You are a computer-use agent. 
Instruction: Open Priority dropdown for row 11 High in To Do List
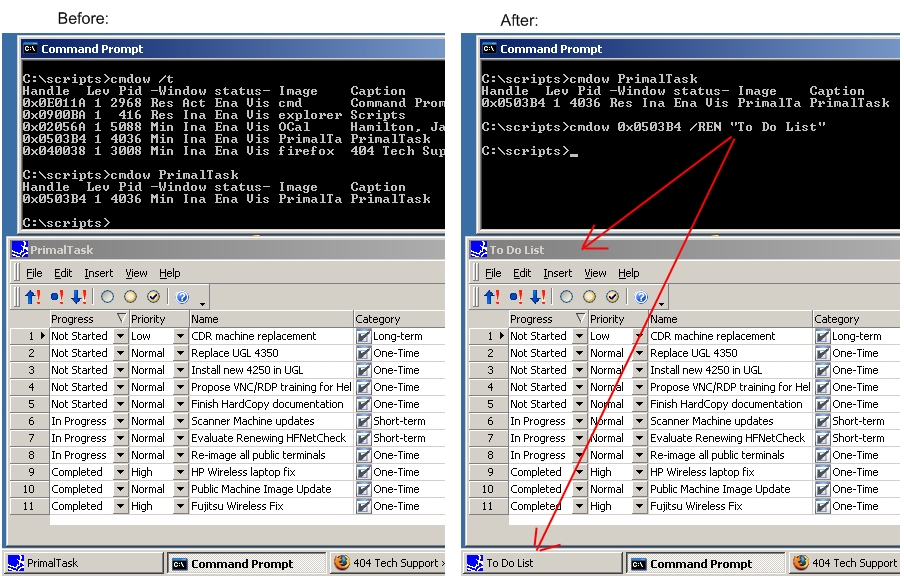coord(639,507)
